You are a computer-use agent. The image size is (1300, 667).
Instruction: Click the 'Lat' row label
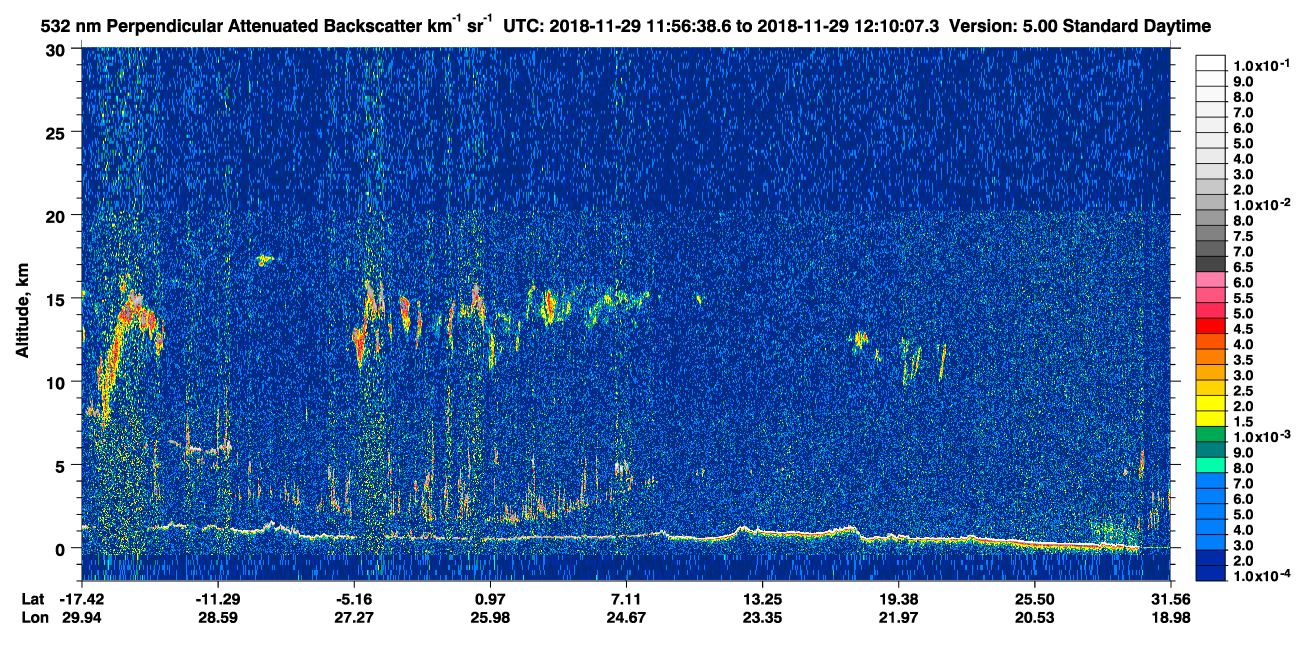click(x=33, y=598)
